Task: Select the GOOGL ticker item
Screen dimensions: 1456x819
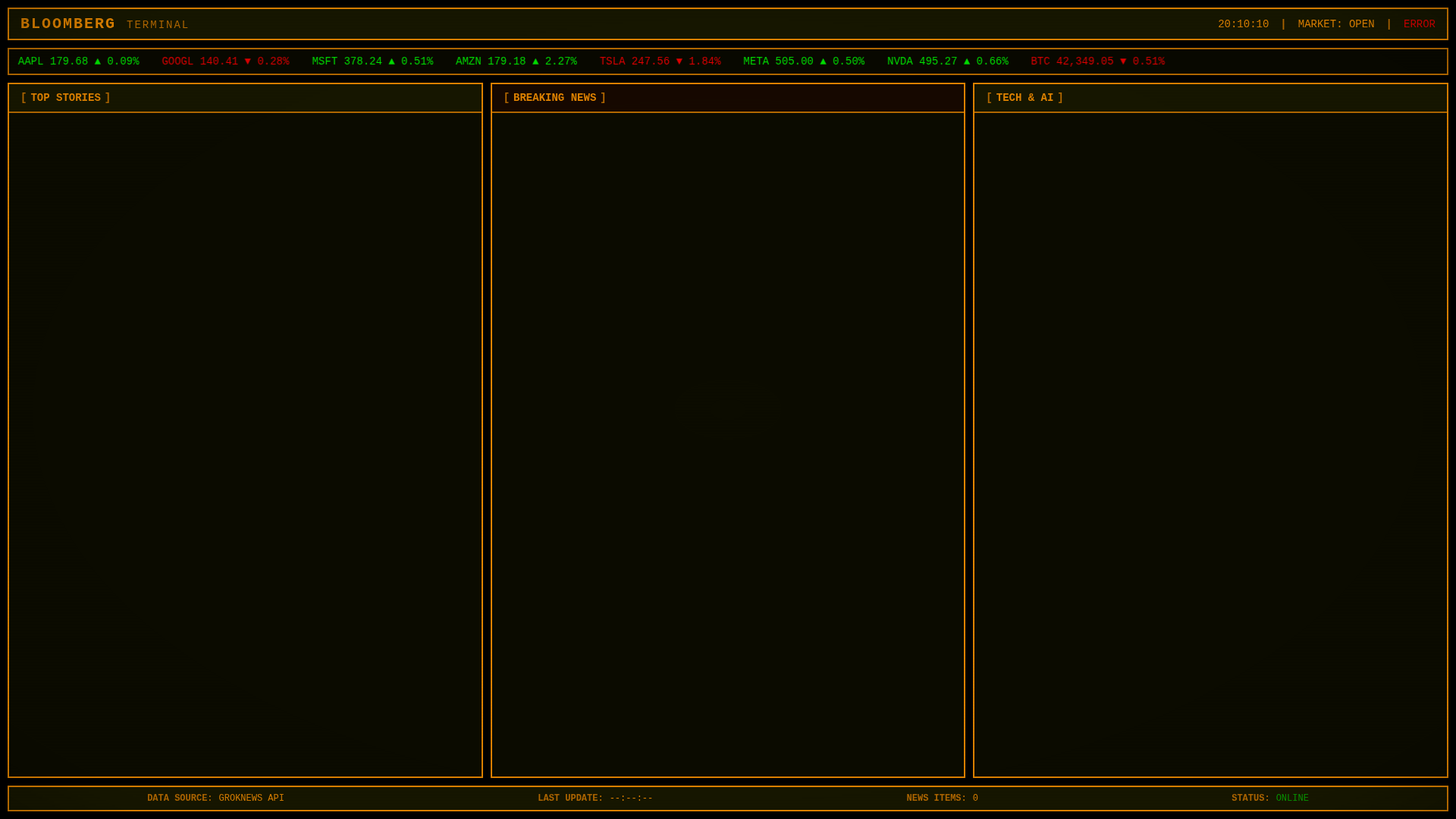Action: point(225,61)
